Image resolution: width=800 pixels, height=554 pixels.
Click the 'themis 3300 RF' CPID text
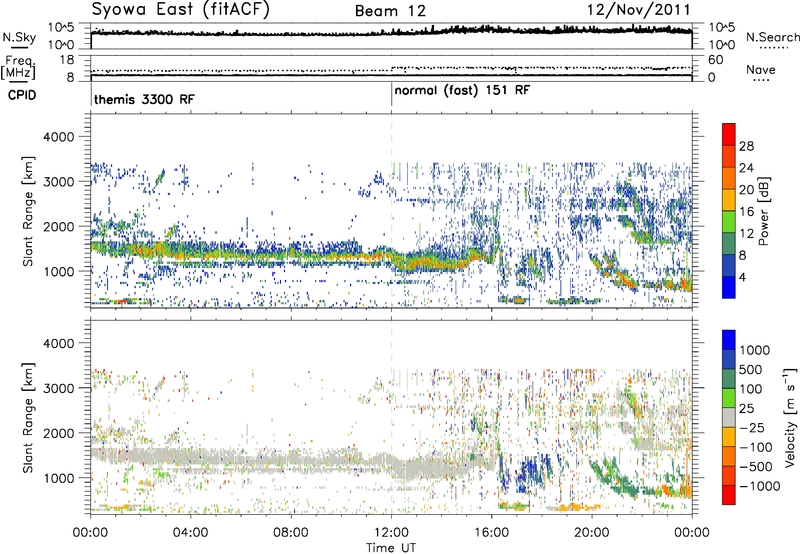point(144,99)
